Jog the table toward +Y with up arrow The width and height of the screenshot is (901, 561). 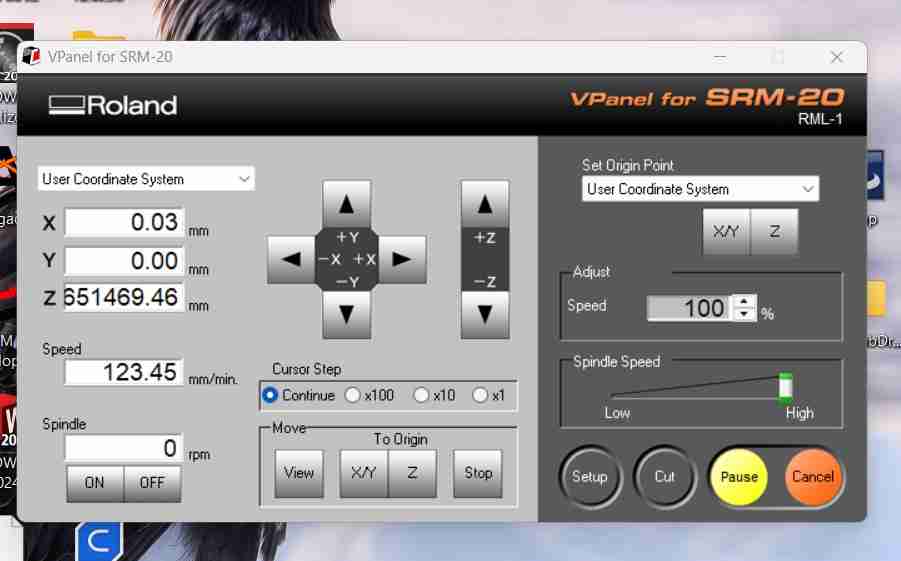346,204
